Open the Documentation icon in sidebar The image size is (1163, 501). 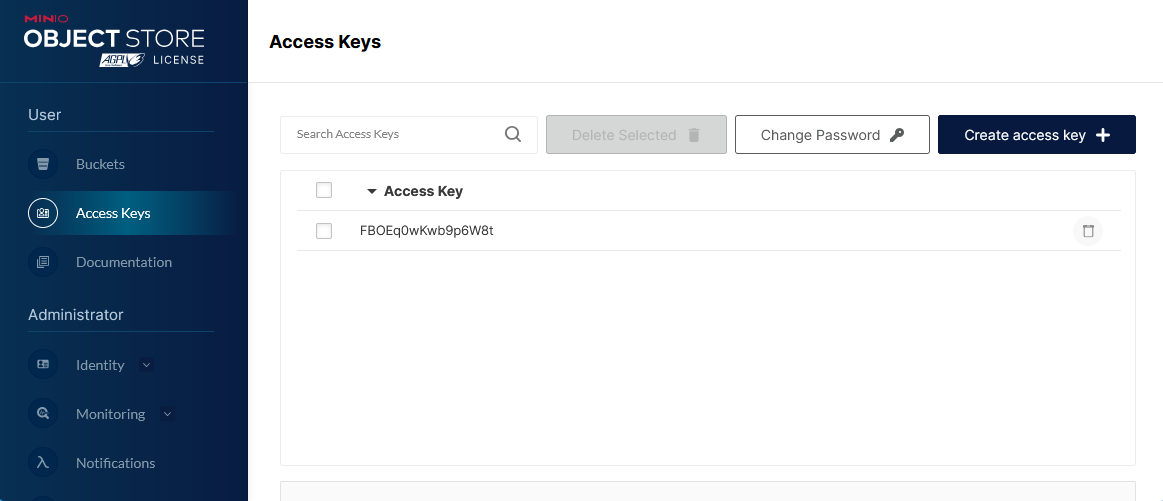(43, 262)
